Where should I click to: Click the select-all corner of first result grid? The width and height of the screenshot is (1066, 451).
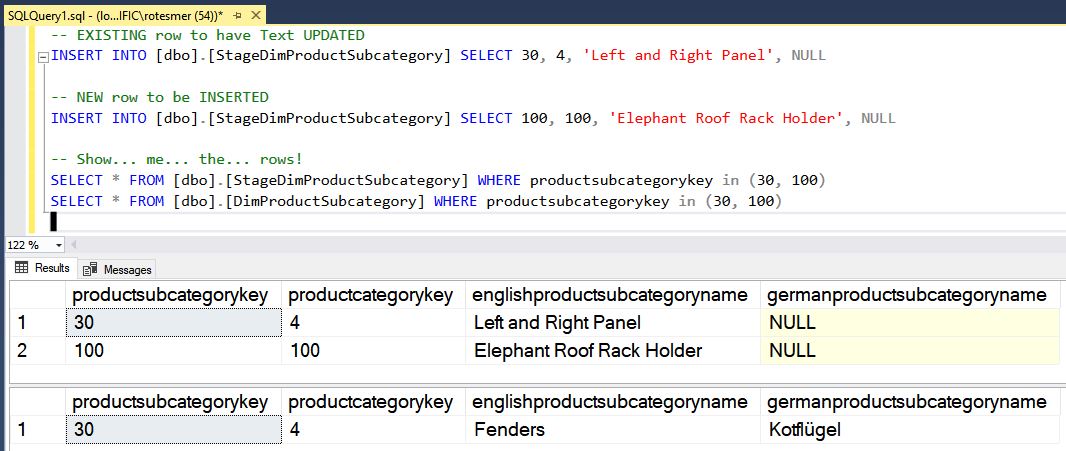click(36, 295)
